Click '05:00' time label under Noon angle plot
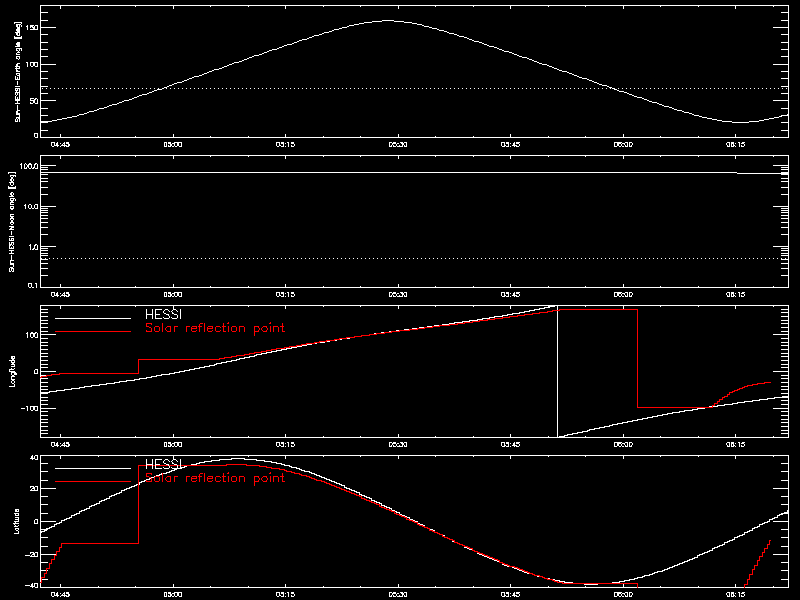800x600 pixels. click(x=173, y=294)
